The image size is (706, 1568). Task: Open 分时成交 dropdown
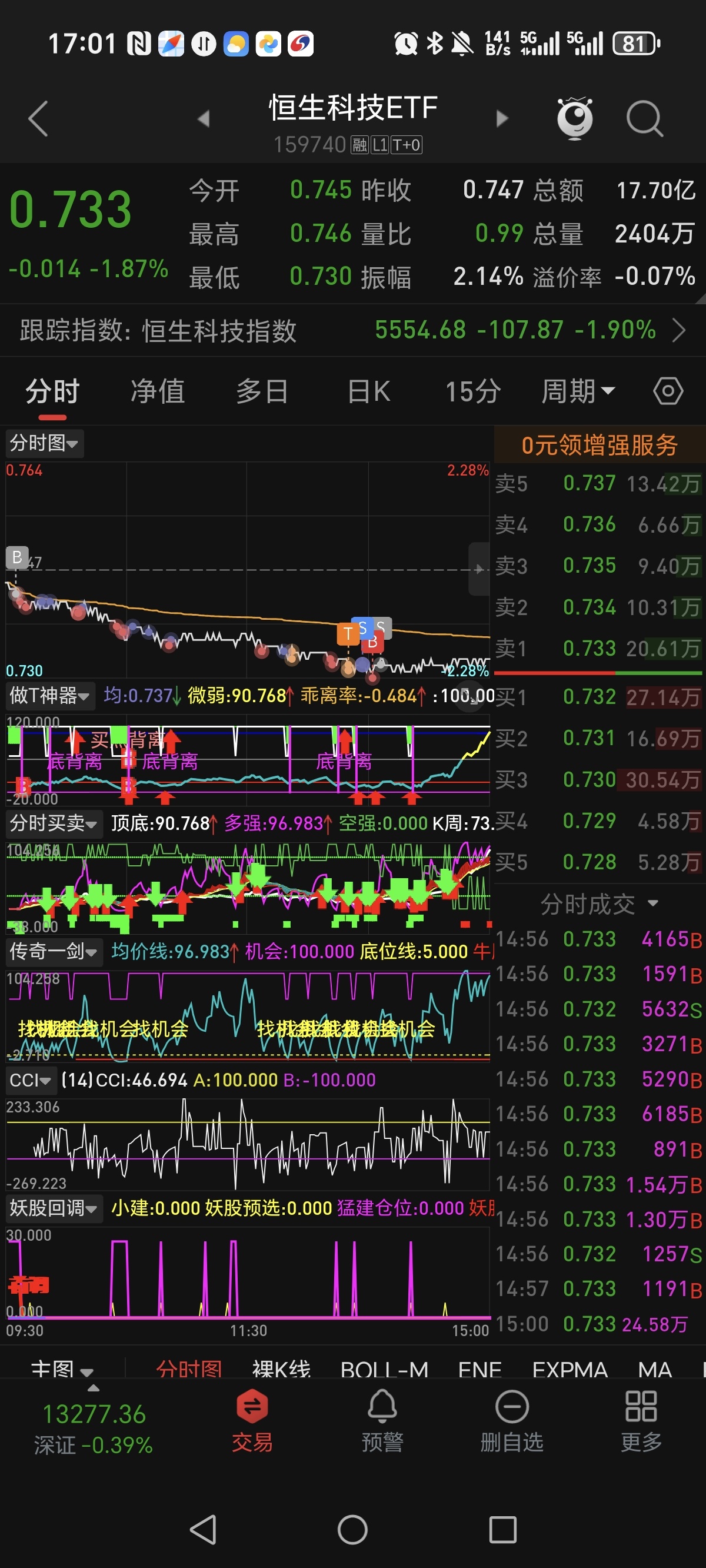pyautogui.click(x=600, y=904)
